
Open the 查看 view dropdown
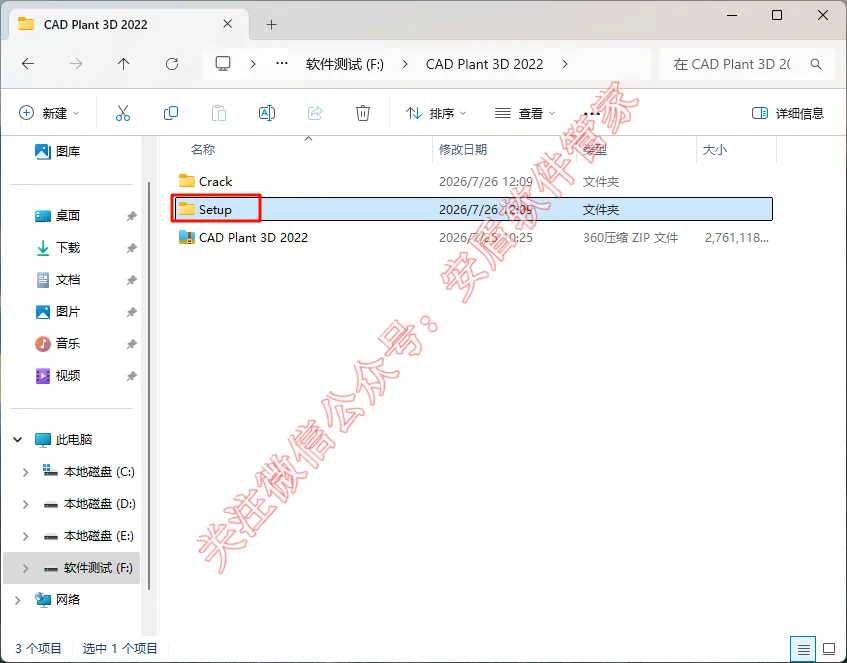click(x=525, y=113)
